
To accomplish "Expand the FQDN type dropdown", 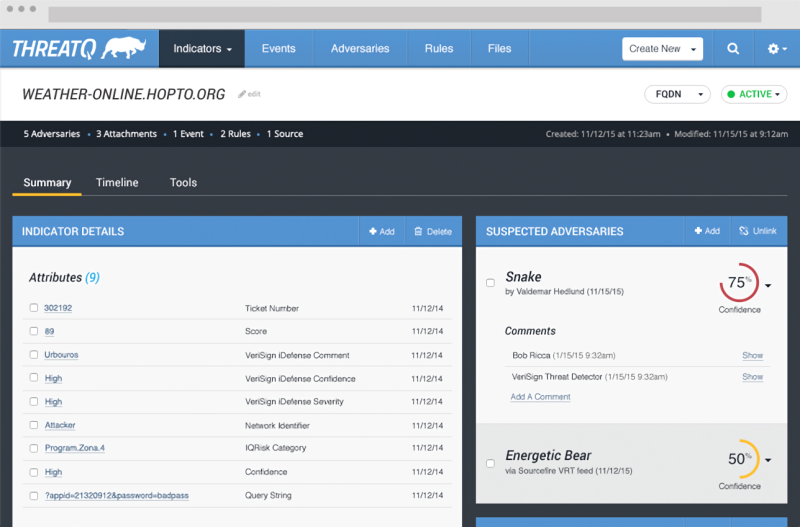I will (678, 94).
